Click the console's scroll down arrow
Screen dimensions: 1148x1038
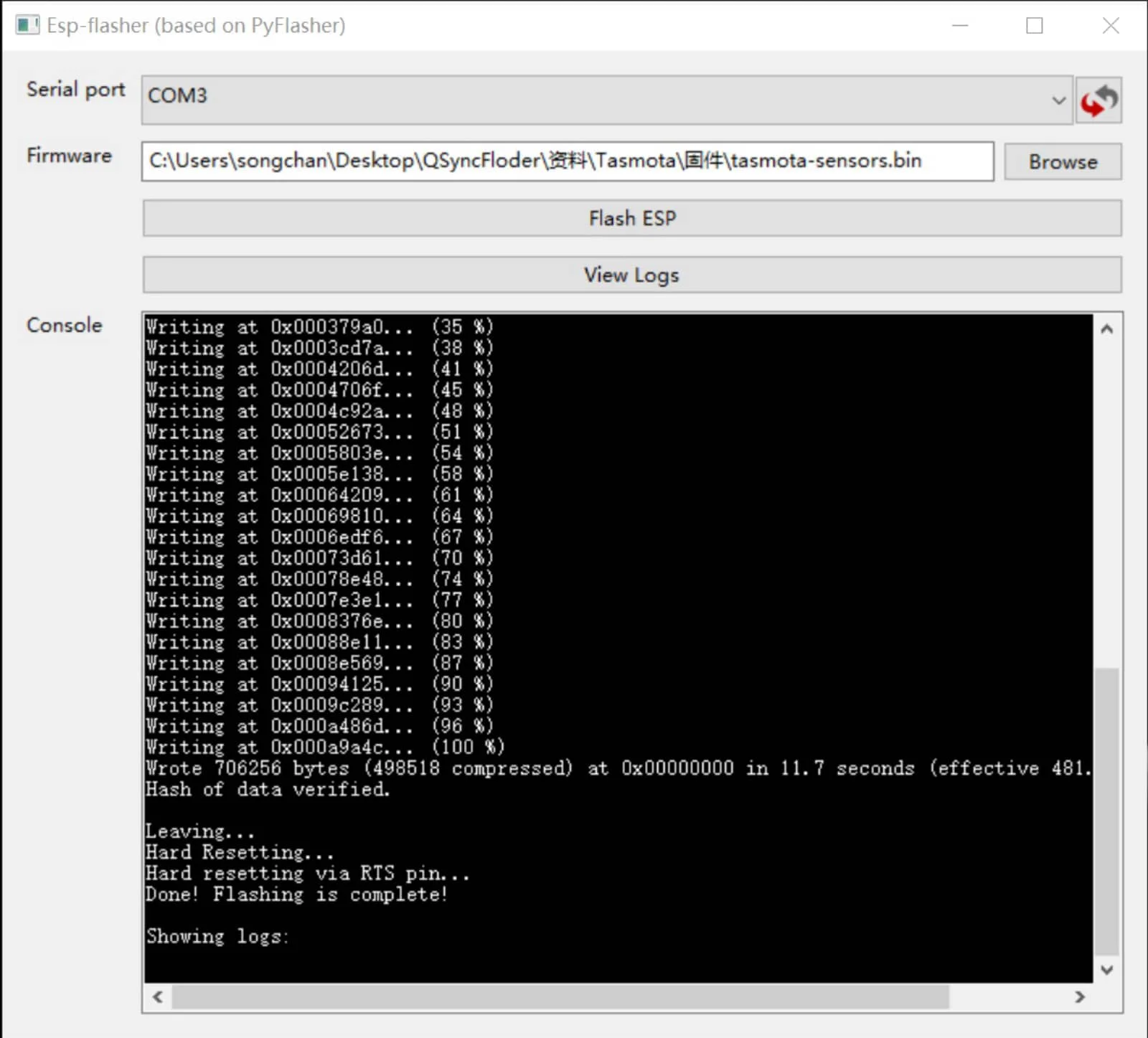[x=1107, y=970]
